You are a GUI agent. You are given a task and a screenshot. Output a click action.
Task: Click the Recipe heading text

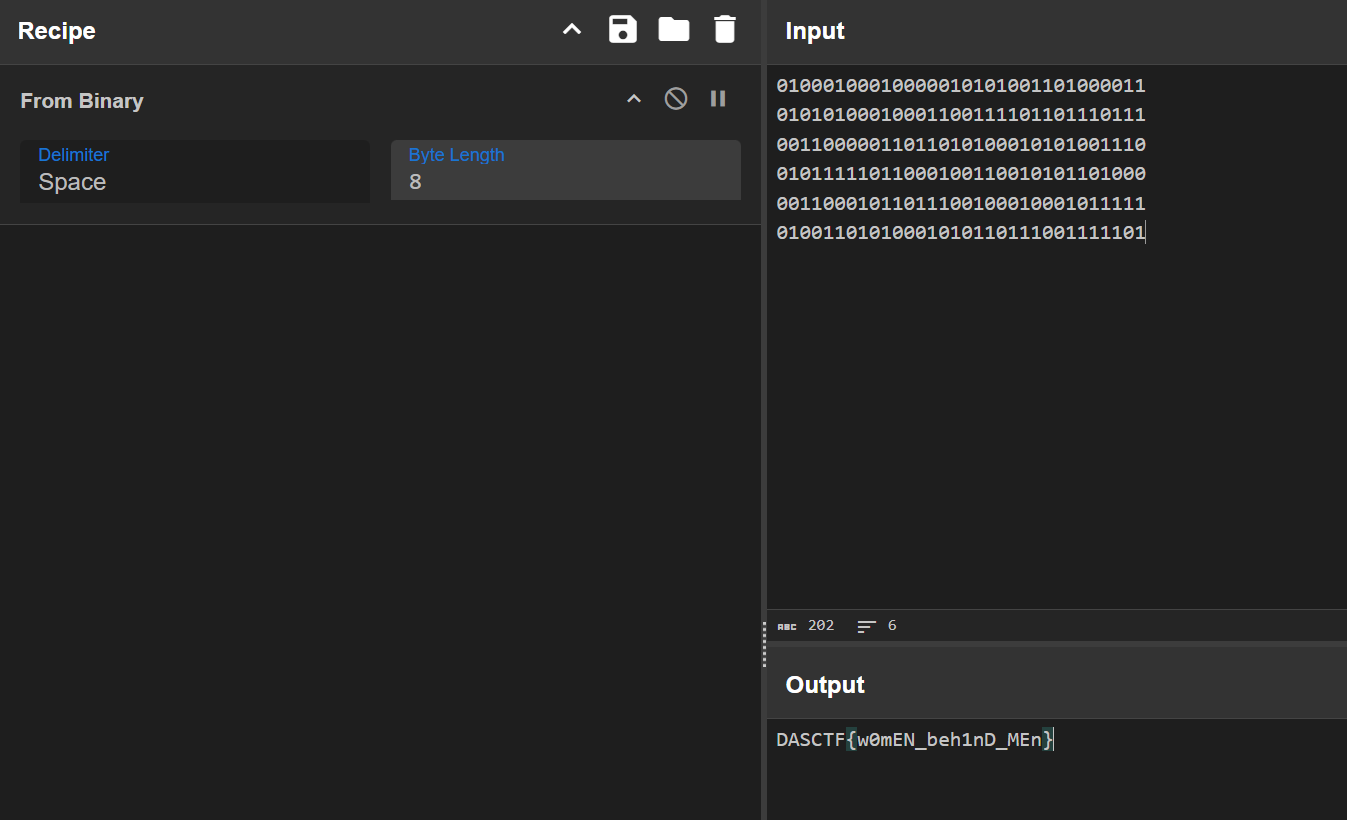click(x=57, y=31)
